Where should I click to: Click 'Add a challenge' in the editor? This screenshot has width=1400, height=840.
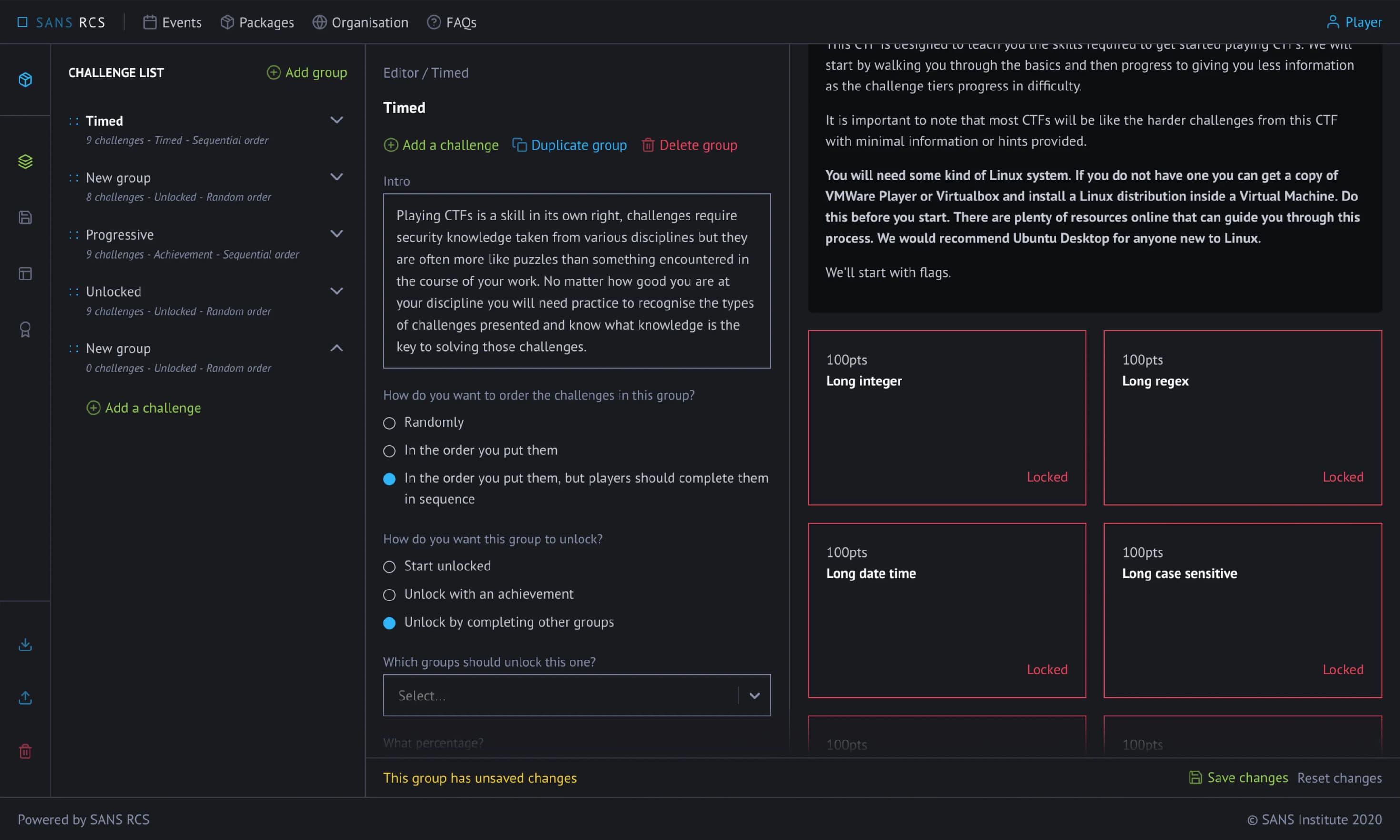click(441, 145)
